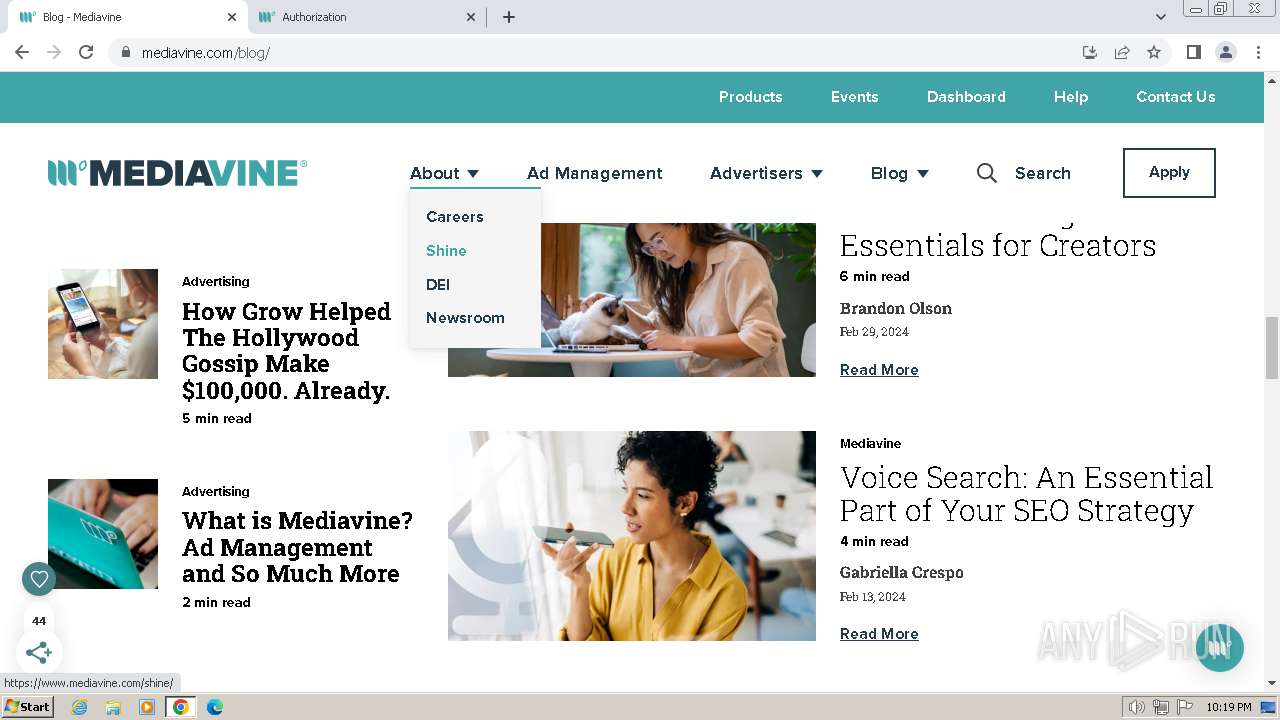1280x720 pixels.
Task: Click the volume speaker tray icon
Action: 1136,707
